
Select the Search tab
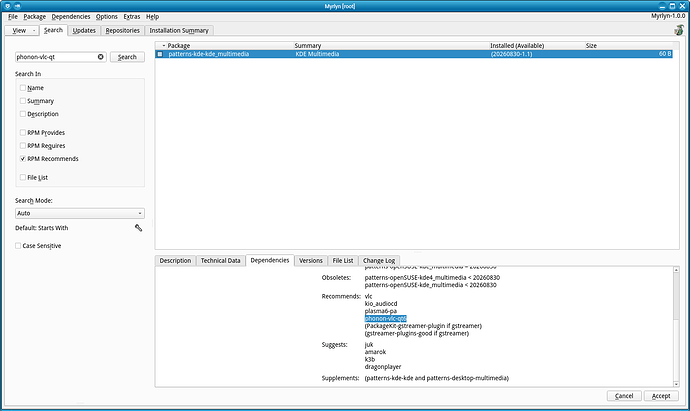point(53,30)
